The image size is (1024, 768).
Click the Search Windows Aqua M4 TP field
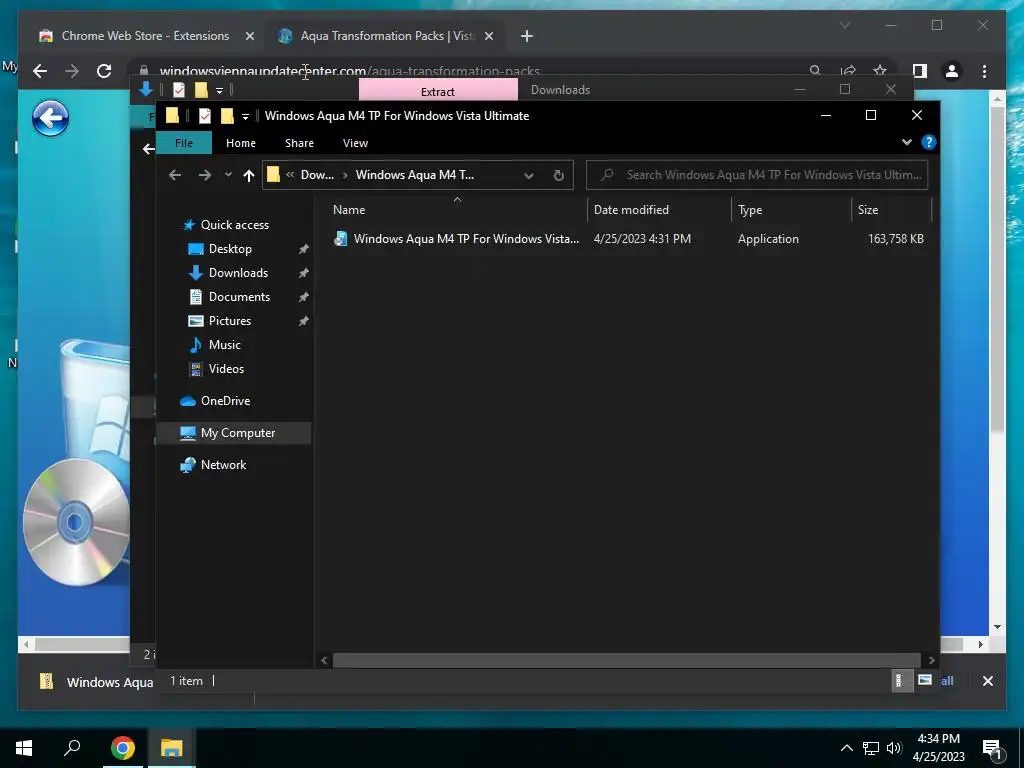tap(757, 175)
